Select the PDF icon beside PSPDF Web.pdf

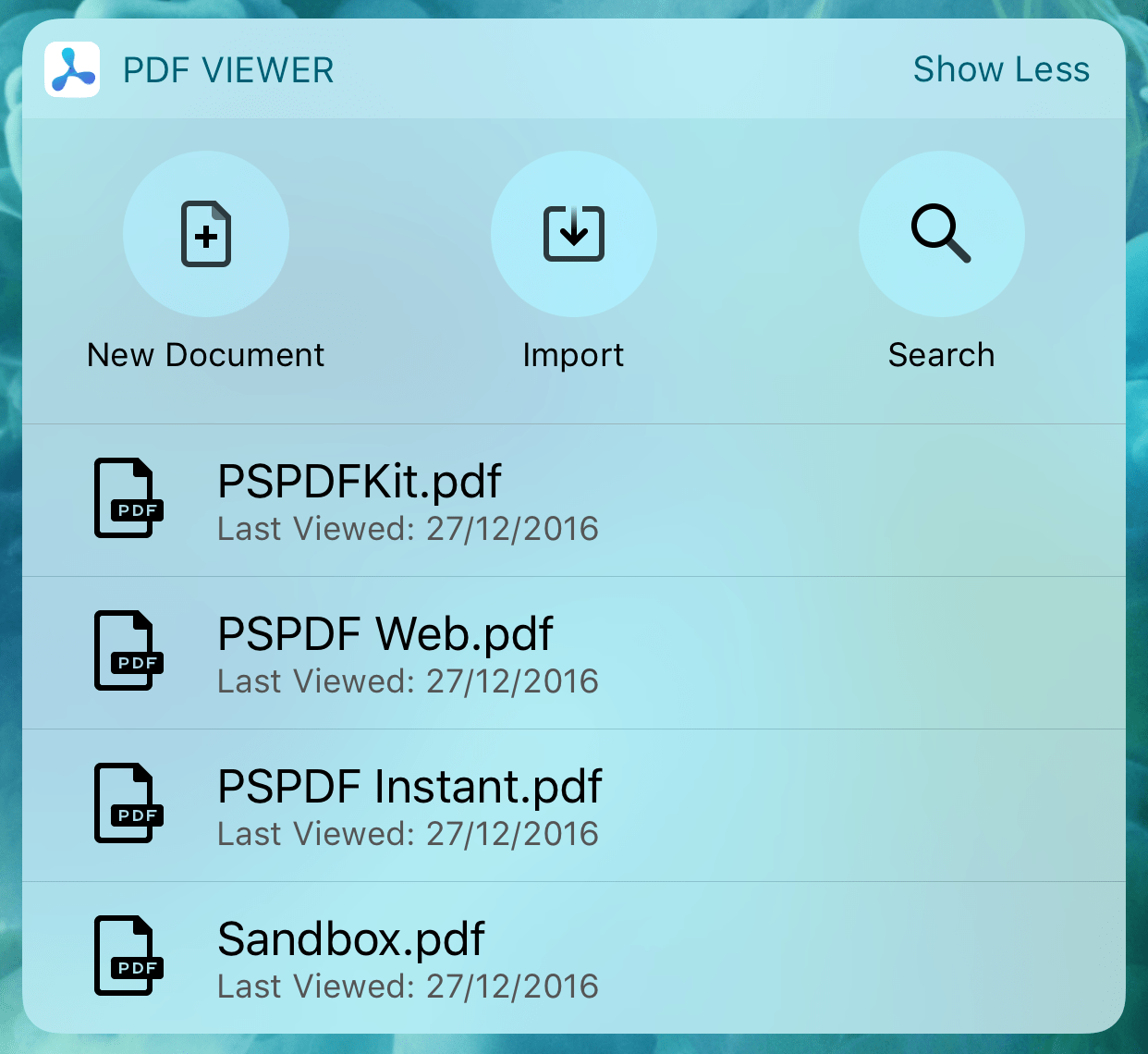coord(128,651)
